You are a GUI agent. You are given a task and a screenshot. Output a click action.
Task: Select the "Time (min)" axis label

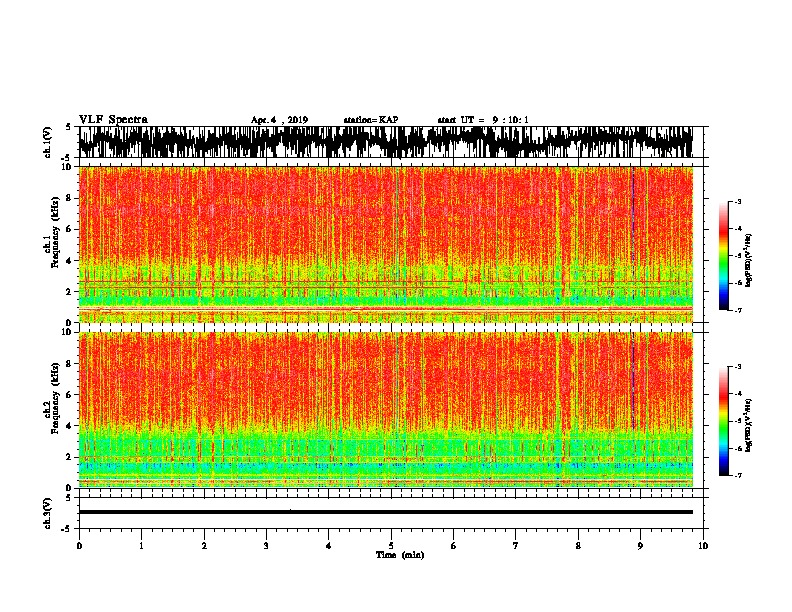[x=400, y=555]
